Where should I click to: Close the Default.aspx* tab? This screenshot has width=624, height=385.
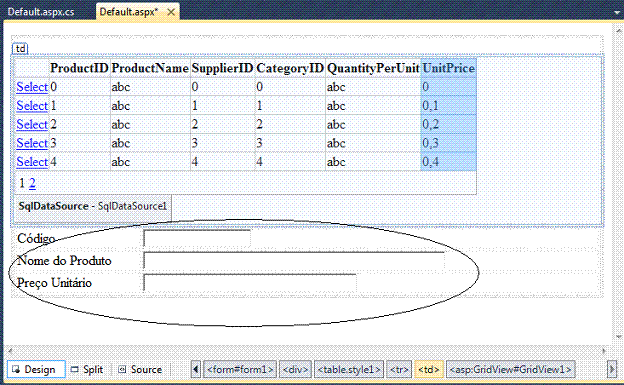pyautogui.click(x=171, y=12)
